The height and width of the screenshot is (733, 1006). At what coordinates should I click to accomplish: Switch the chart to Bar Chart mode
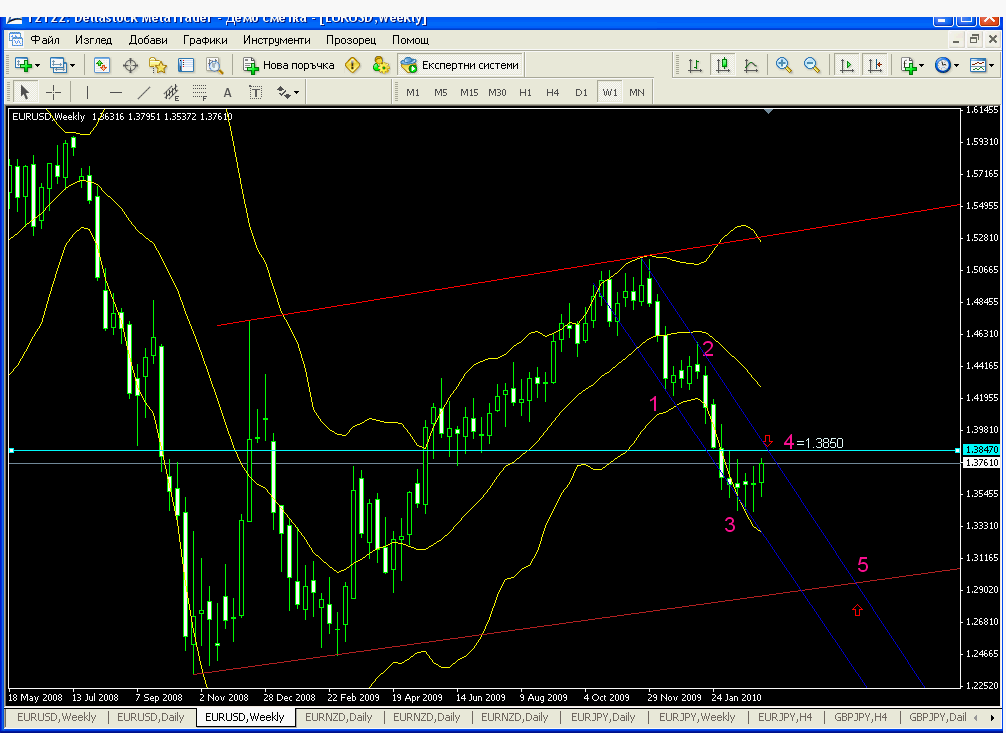(694, 65)
